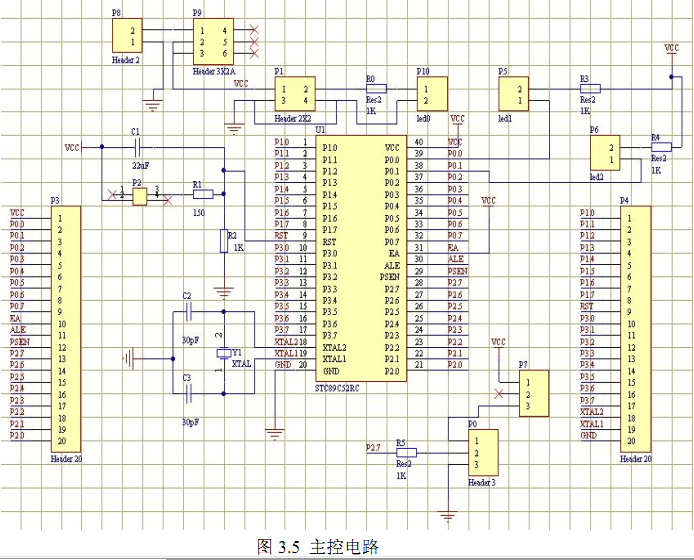Viewport: 694px width, 560px height.
Task: Select the P0 Header 3 connector
Action: tap(483, 452)
